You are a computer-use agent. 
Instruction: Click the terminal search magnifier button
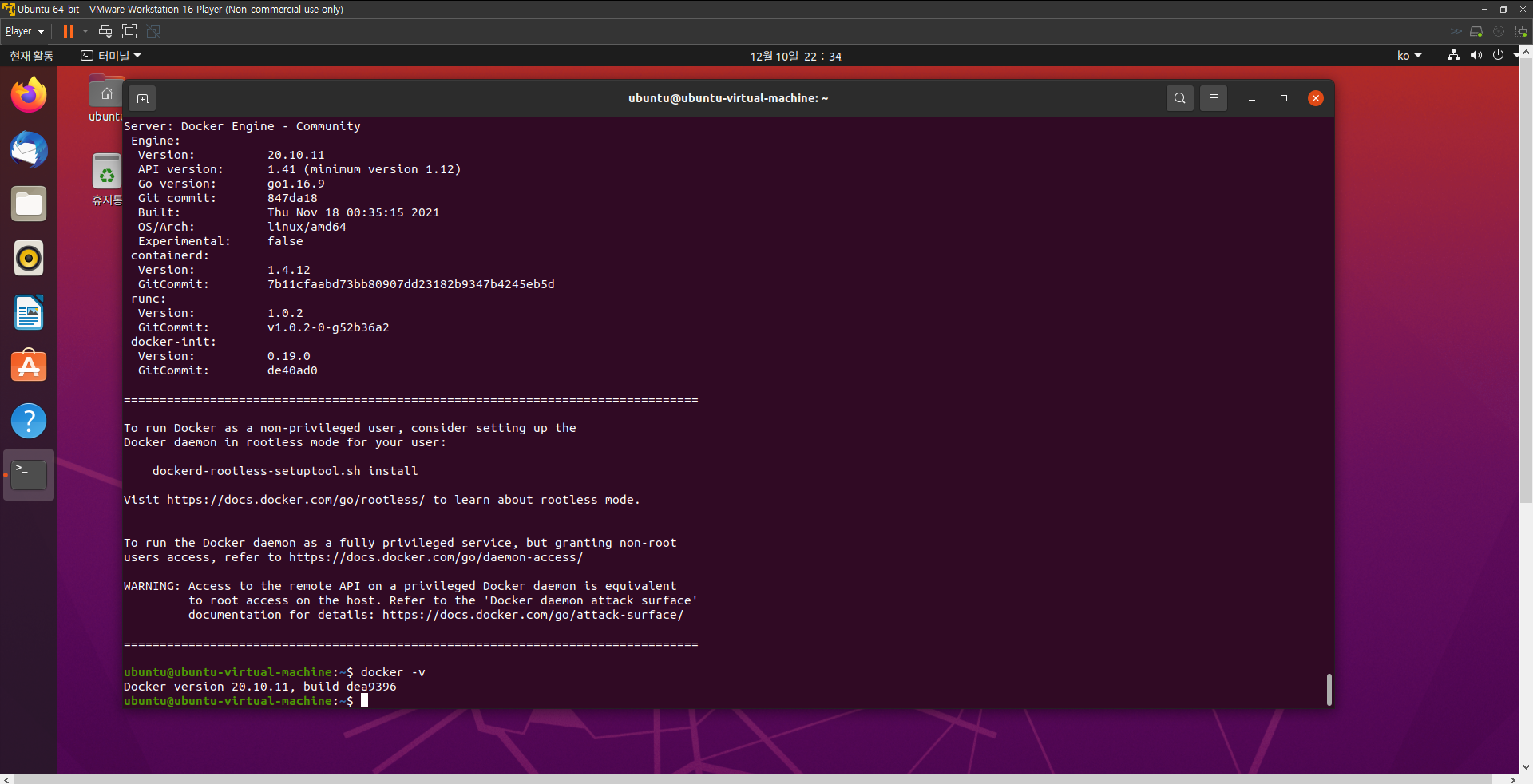(1180, 98)
